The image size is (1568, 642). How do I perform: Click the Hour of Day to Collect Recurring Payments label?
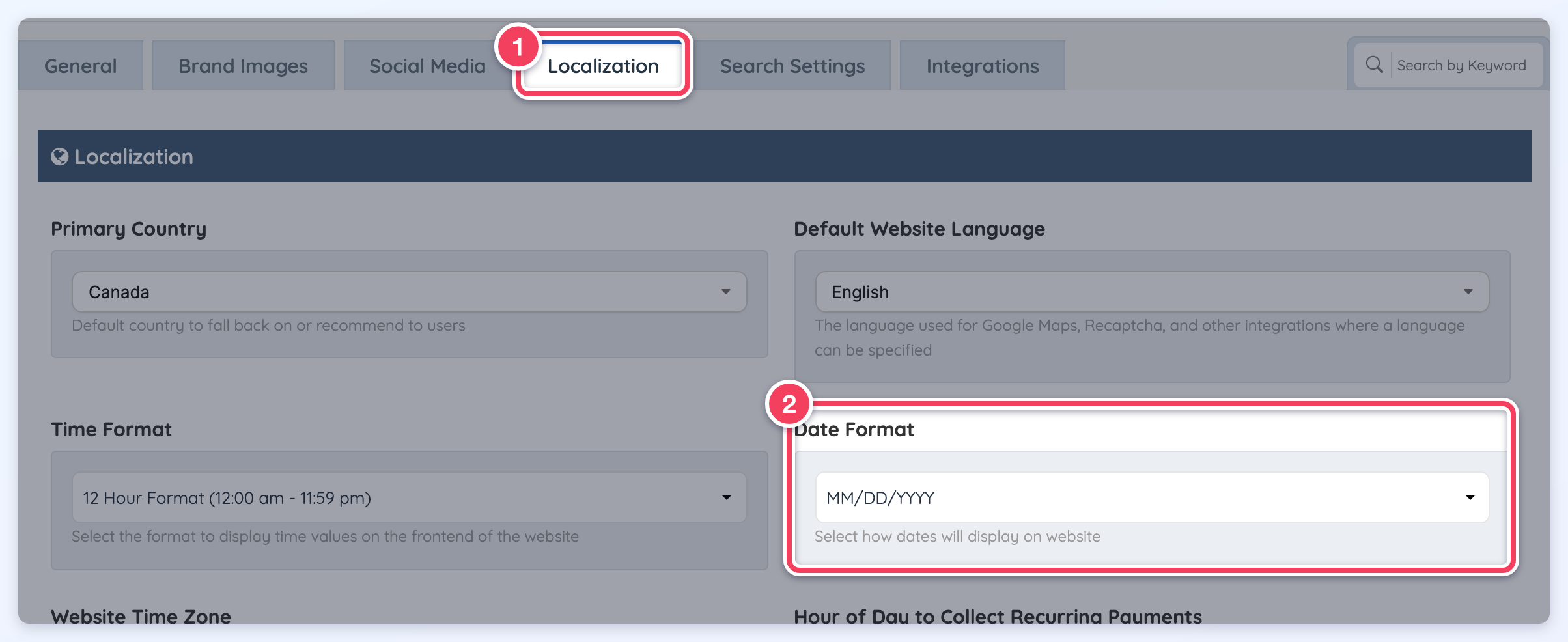coord(998,616)
